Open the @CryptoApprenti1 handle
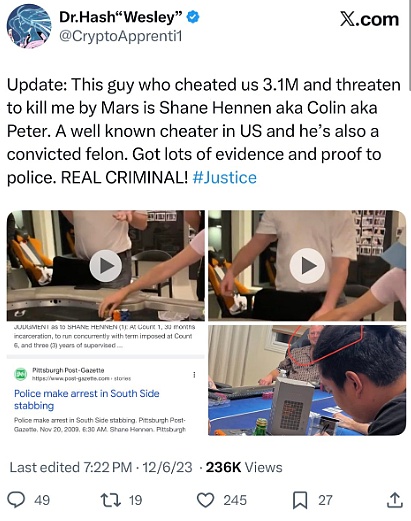Screen dimensions: 411x521 tap(121, 36)
